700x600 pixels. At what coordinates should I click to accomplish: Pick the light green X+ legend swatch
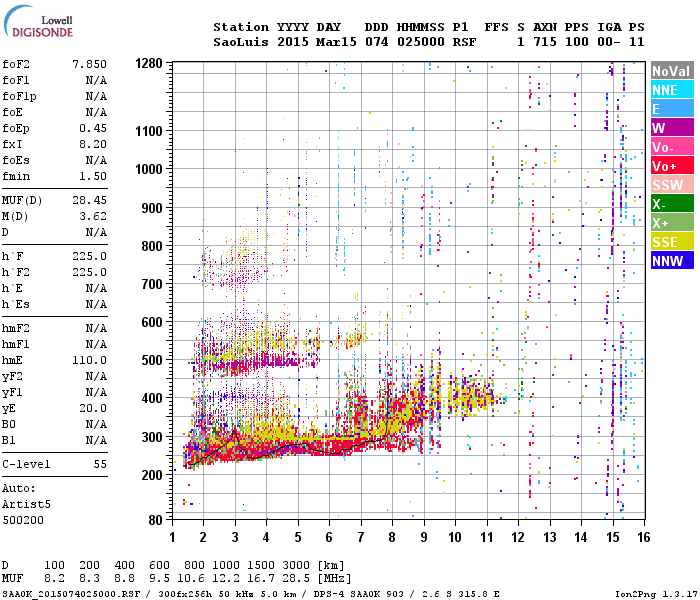pos(671,223)
